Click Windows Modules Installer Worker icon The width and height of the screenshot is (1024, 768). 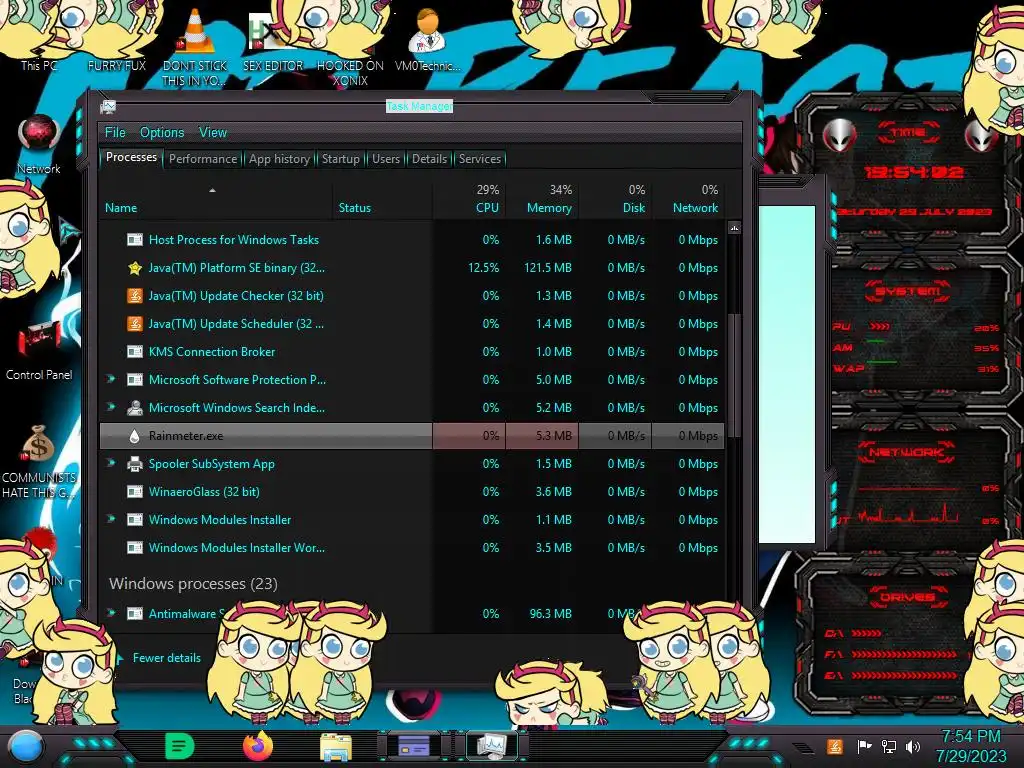135,548
